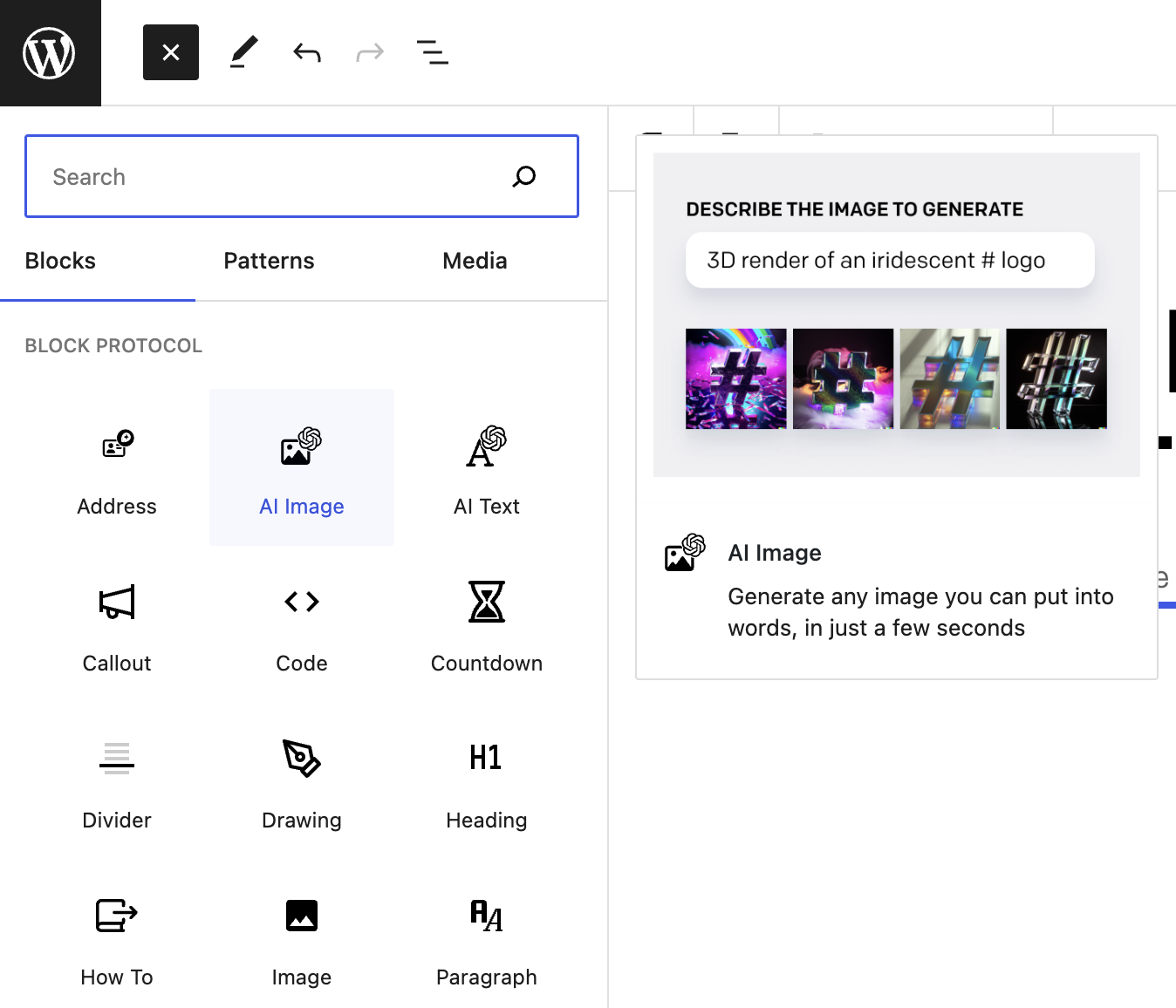Click inside the block Search field

click(x=270, y=177)
